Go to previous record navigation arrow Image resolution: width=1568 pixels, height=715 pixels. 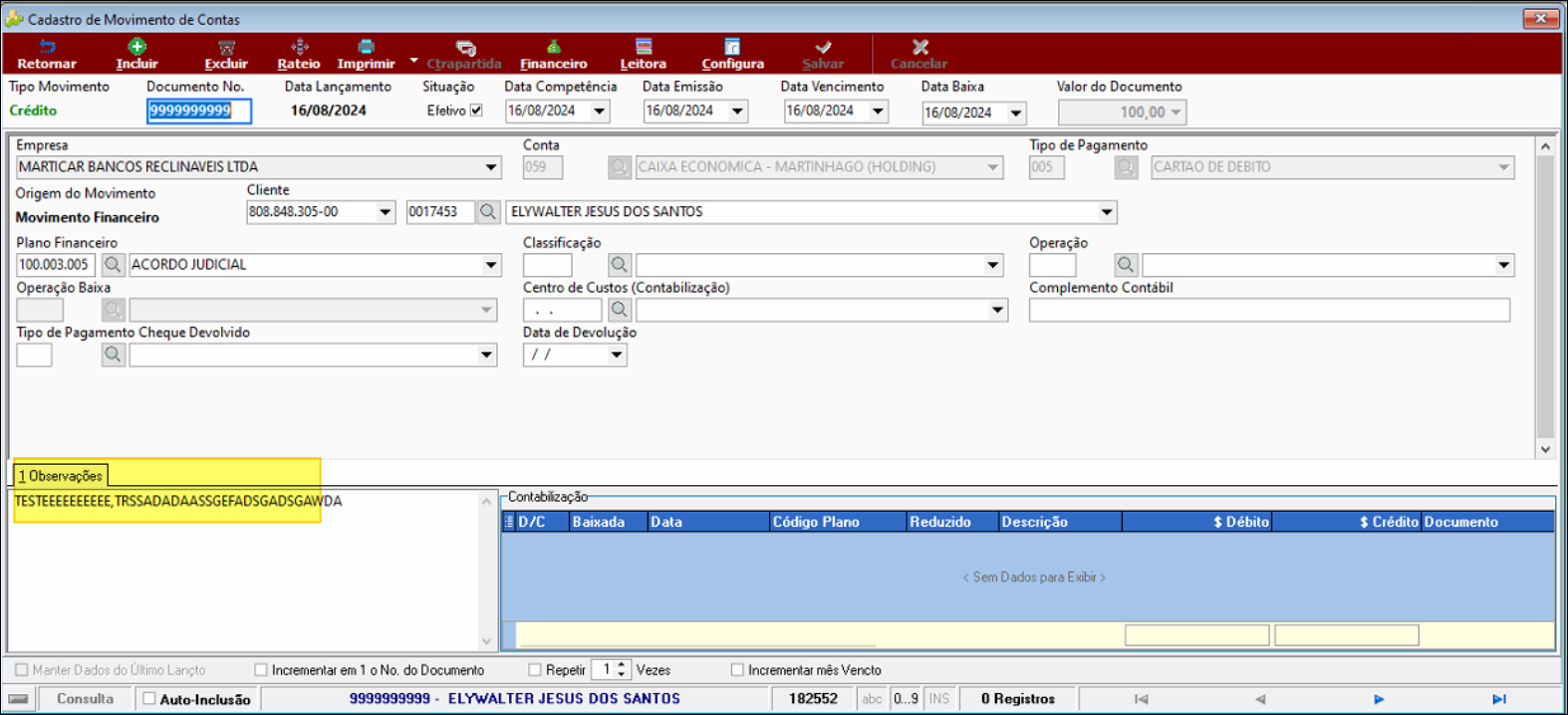(1260, 699)
